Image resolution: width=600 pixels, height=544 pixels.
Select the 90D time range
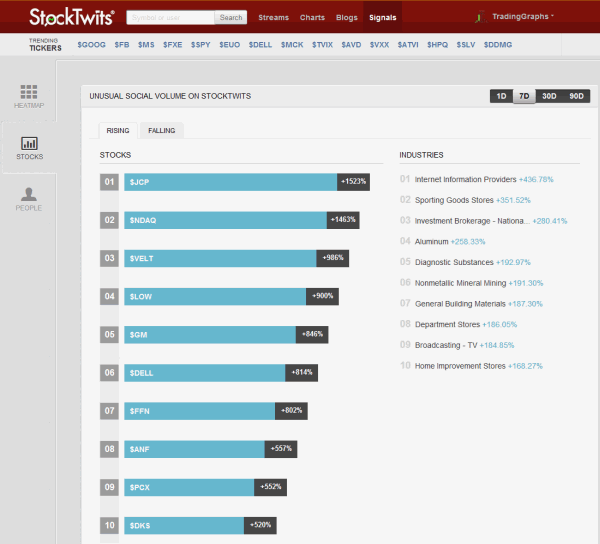[x=576, y=96]
